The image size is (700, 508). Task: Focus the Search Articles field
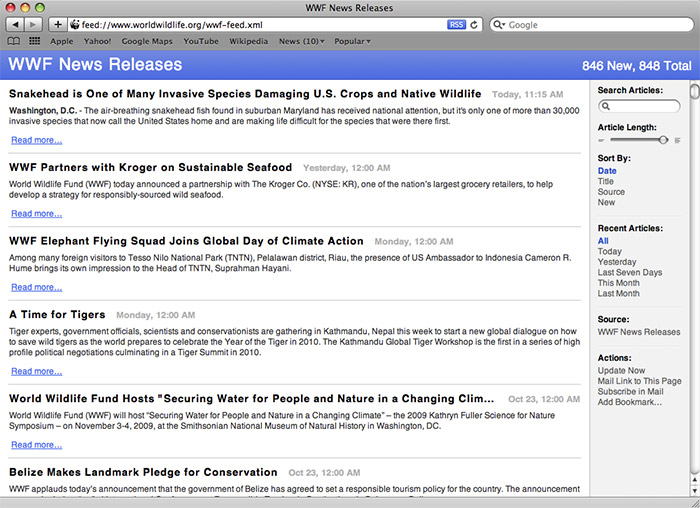(x=642, y=106)
